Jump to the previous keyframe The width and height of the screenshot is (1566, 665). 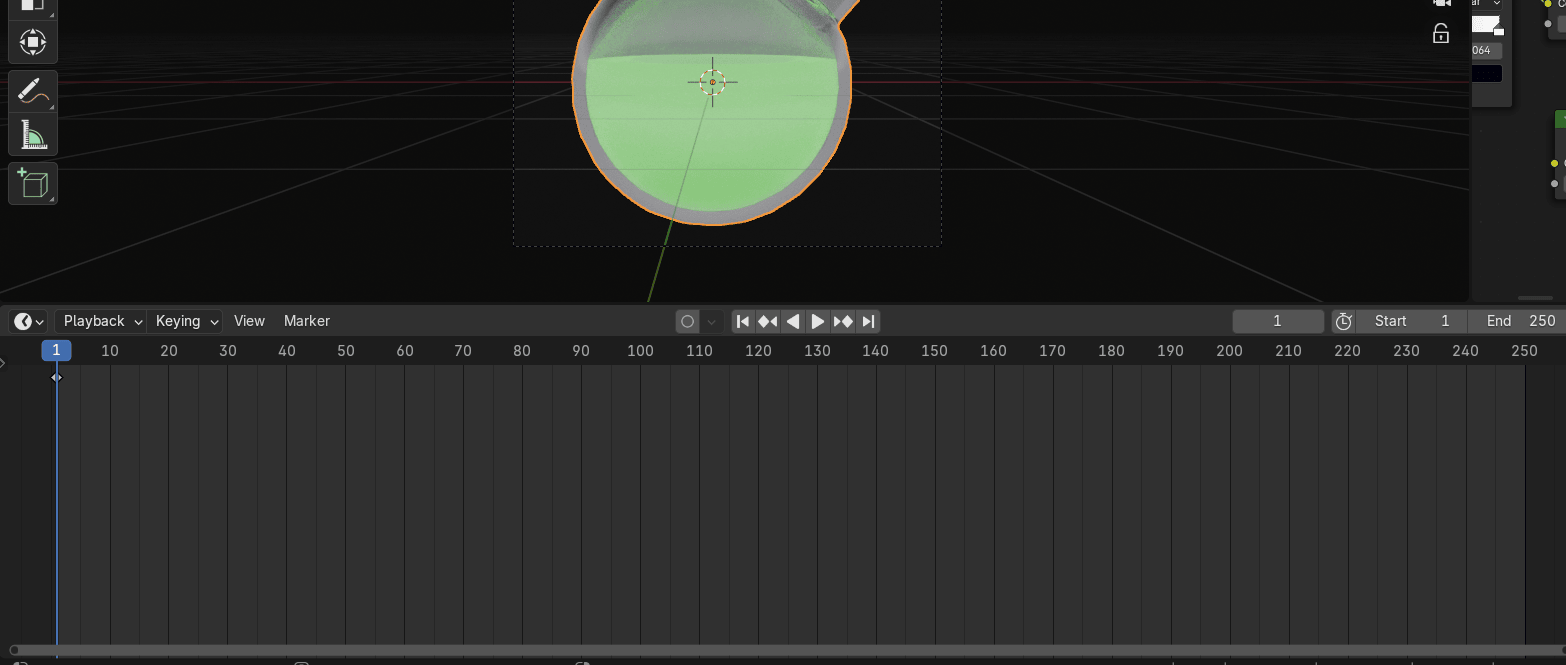point(767,321)
